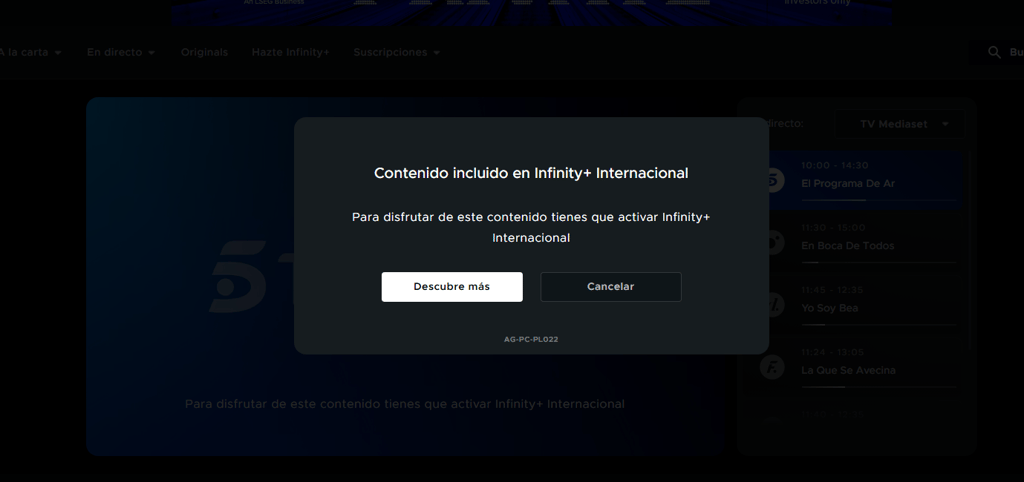Image resolution: width=1024 pixels, height=482 pixels.
Task: Click the 11:30 - 15:00 time slot
Action: [x=833, y=227]
